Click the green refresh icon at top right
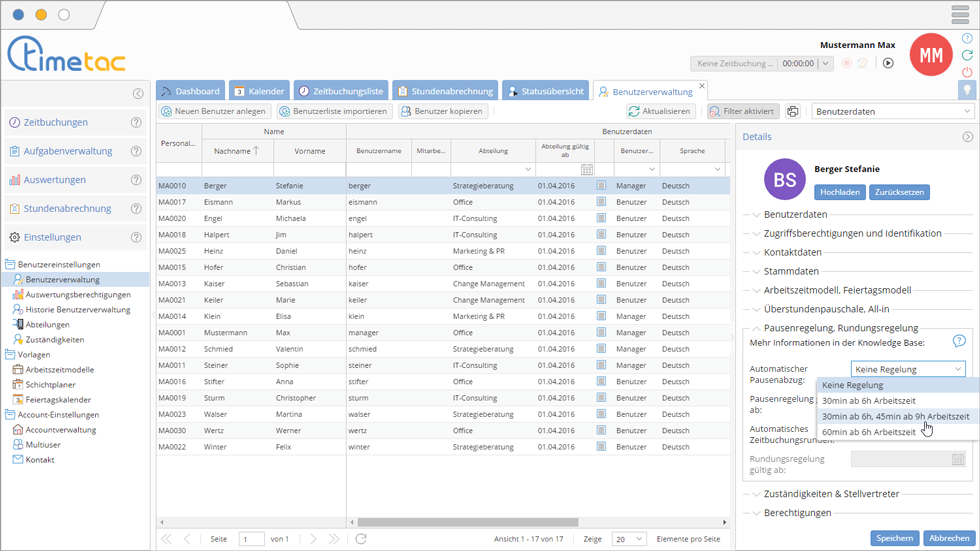Screen dimensions: 980x551 [967, 55]
